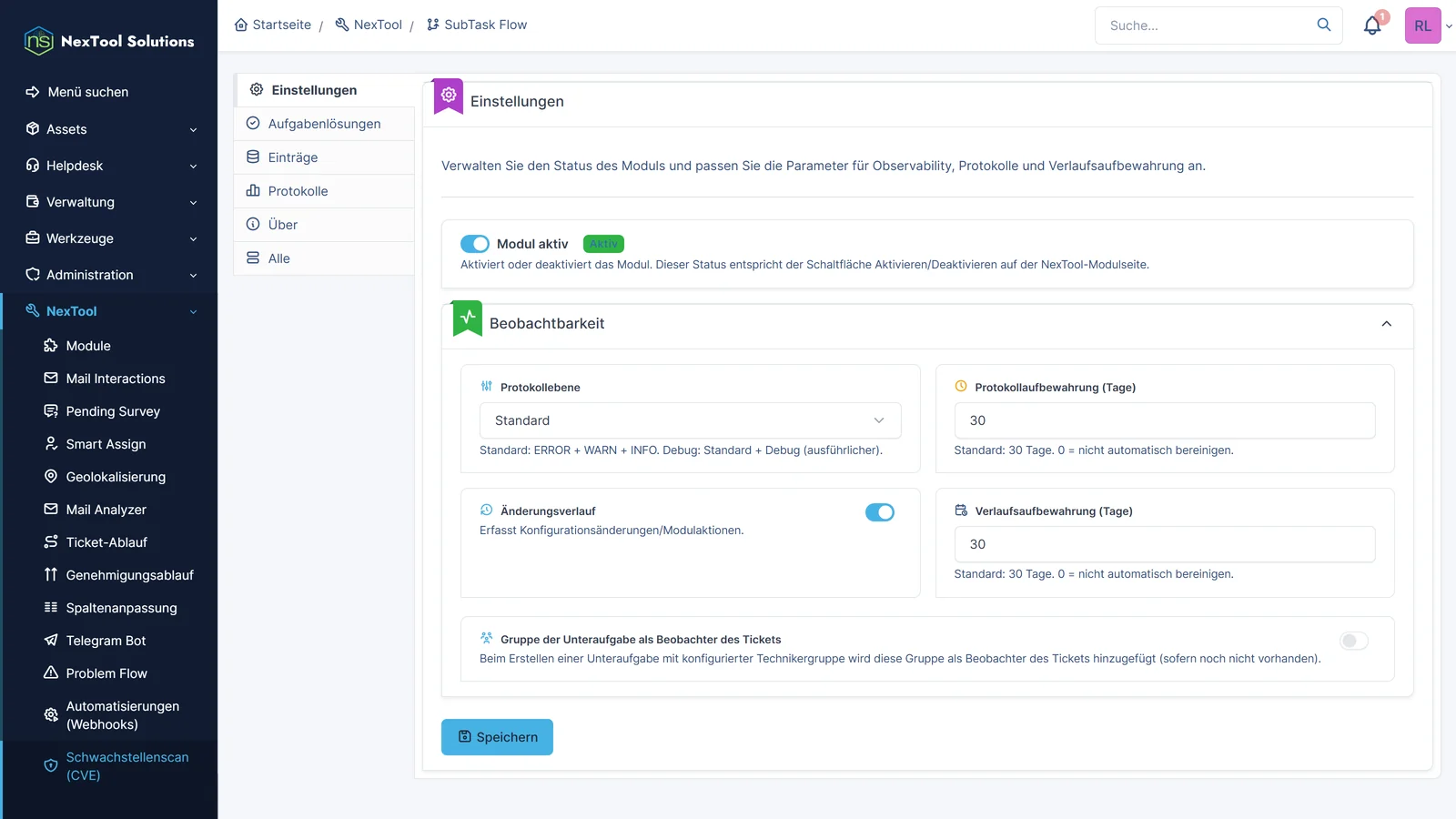The image size is (1456, 819).
Task: Collapse the NexTool sidebar menu
Action: click(109, 311)
